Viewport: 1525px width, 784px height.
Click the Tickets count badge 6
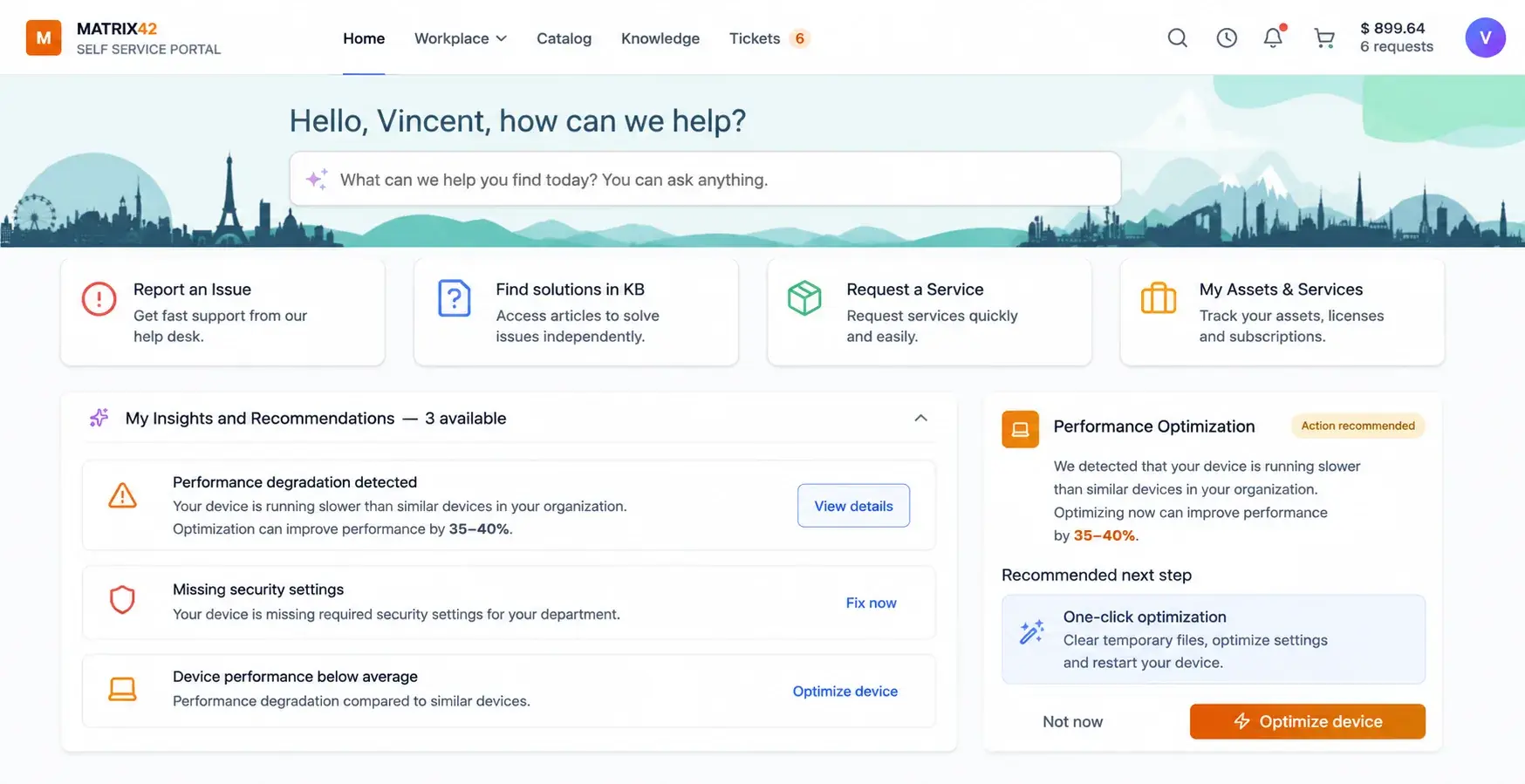coord(799,38)
